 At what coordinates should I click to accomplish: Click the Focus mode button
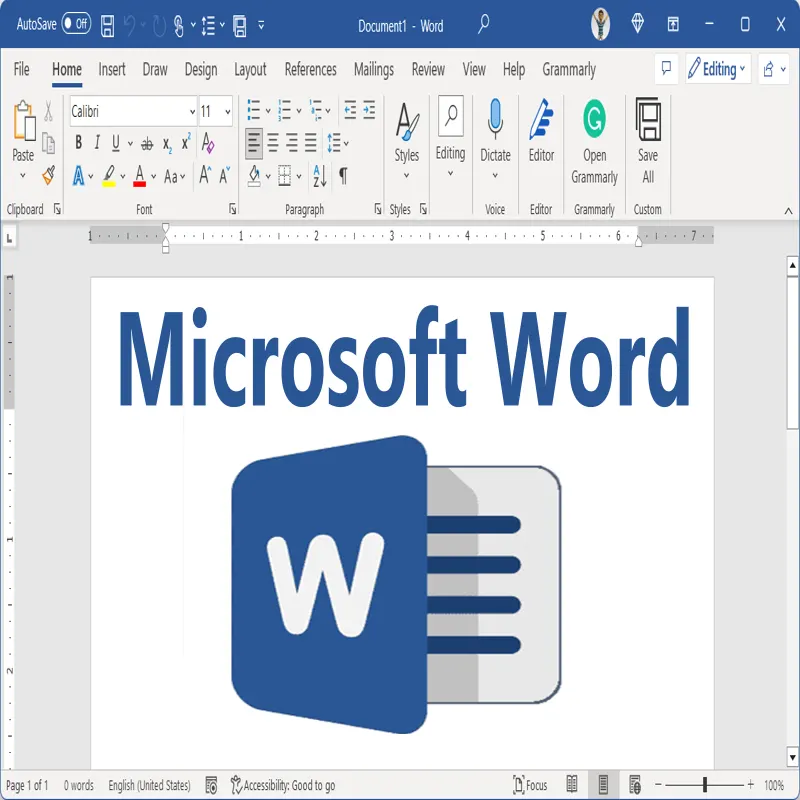tap(530, 784)
